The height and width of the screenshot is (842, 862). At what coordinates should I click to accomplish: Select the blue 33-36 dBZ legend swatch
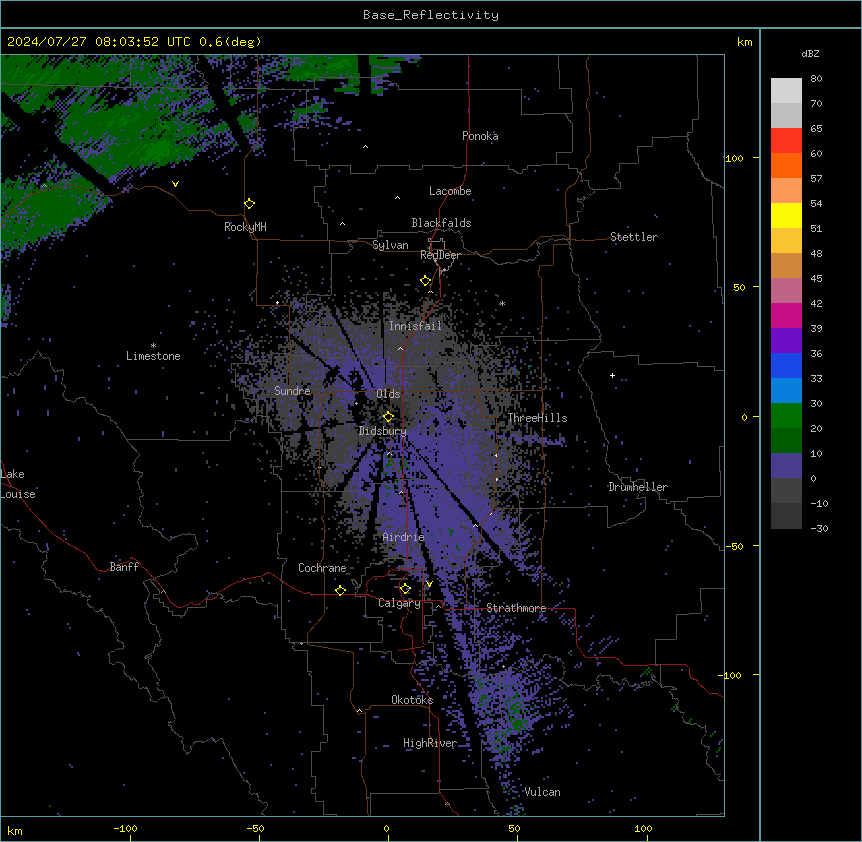786,365
